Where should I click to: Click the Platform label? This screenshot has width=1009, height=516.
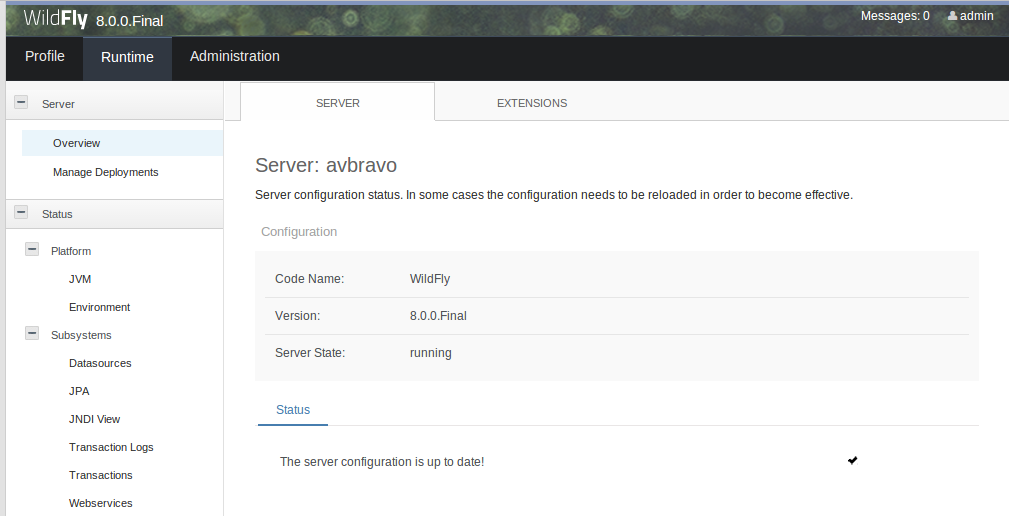(71, 251)
